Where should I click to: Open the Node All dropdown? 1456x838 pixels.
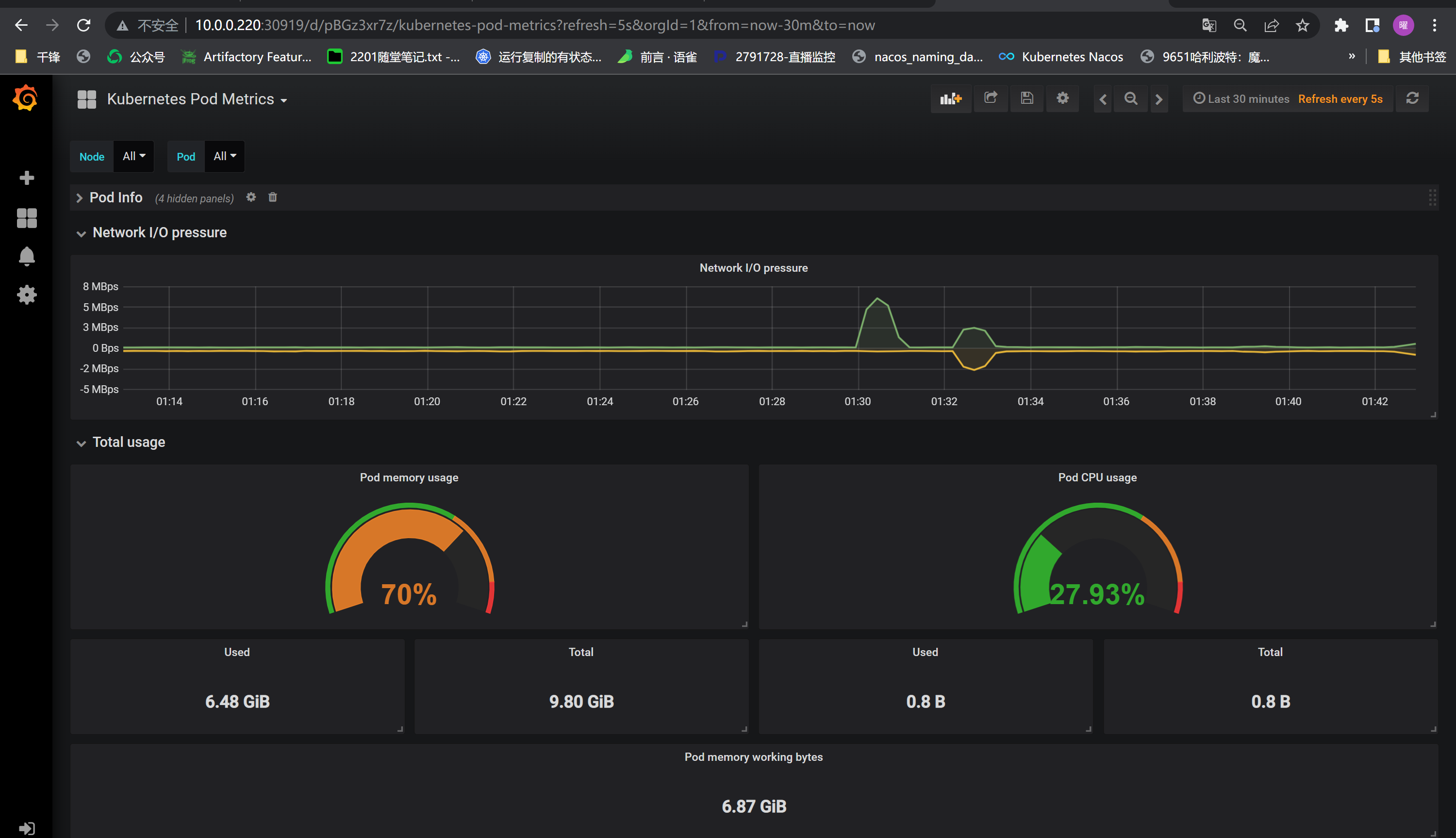[x=133, y=156]
